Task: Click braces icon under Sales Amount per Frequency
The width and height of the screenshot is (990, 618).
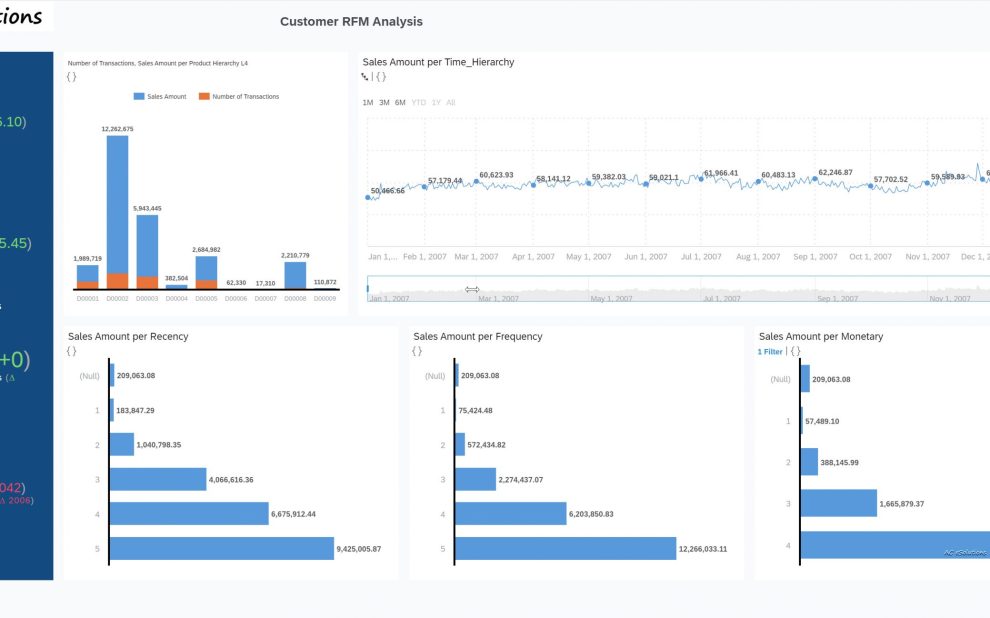Action: pos(417,351)
